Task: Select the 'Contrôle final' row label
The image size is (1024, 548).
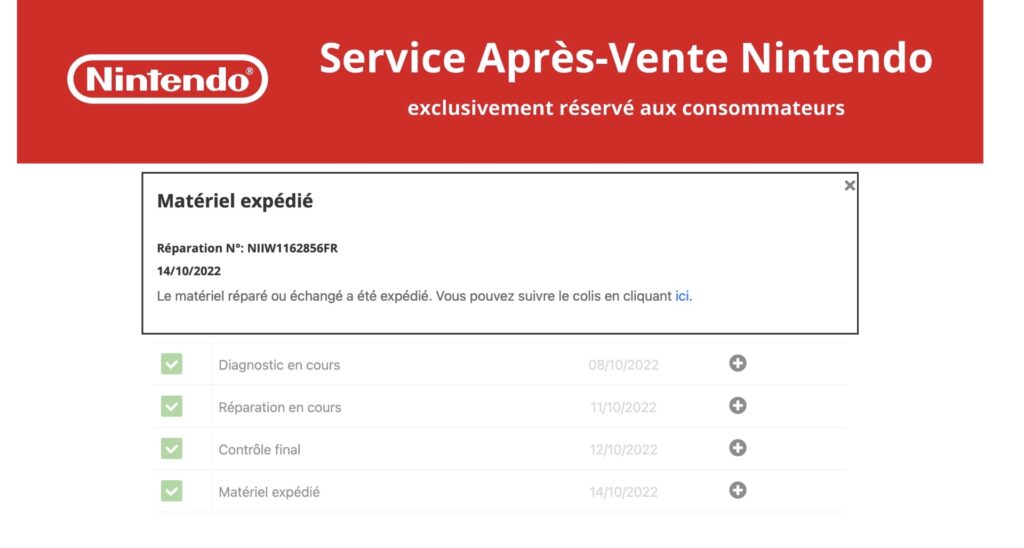Action: [x=259, y=450]
